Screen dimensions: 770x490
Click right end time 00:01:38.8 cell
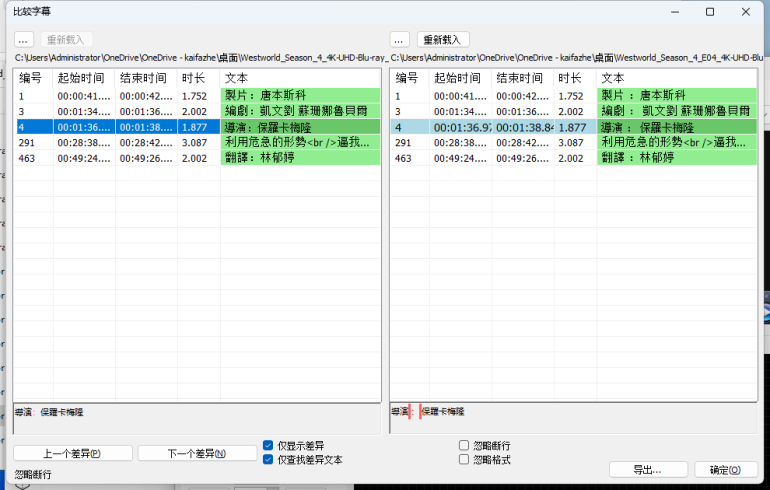click(523, 127)
